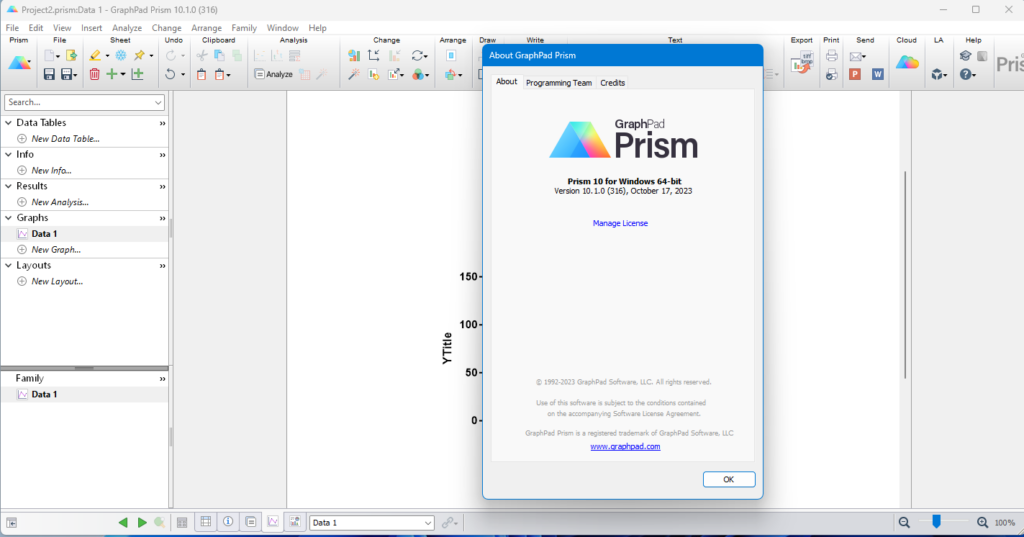This screenshot has width=1024, height=537.
Task: Click OK in About GraphPad Prism dialog
Action: (x=729, y=480)
